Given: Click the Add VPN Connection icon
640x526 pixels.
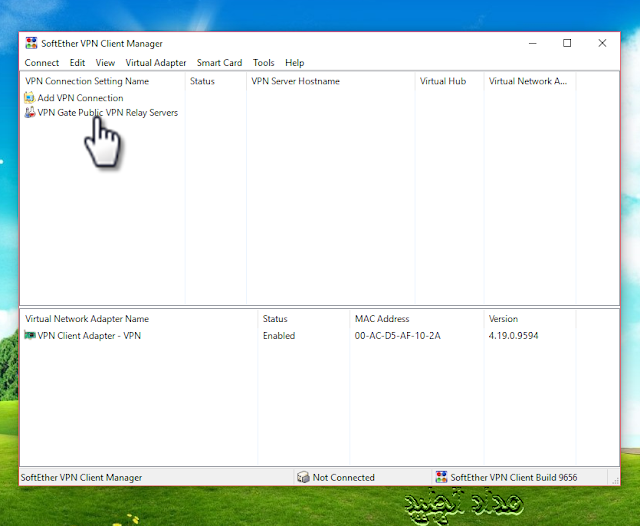Looking at the screenshot, I should point(29,98).
